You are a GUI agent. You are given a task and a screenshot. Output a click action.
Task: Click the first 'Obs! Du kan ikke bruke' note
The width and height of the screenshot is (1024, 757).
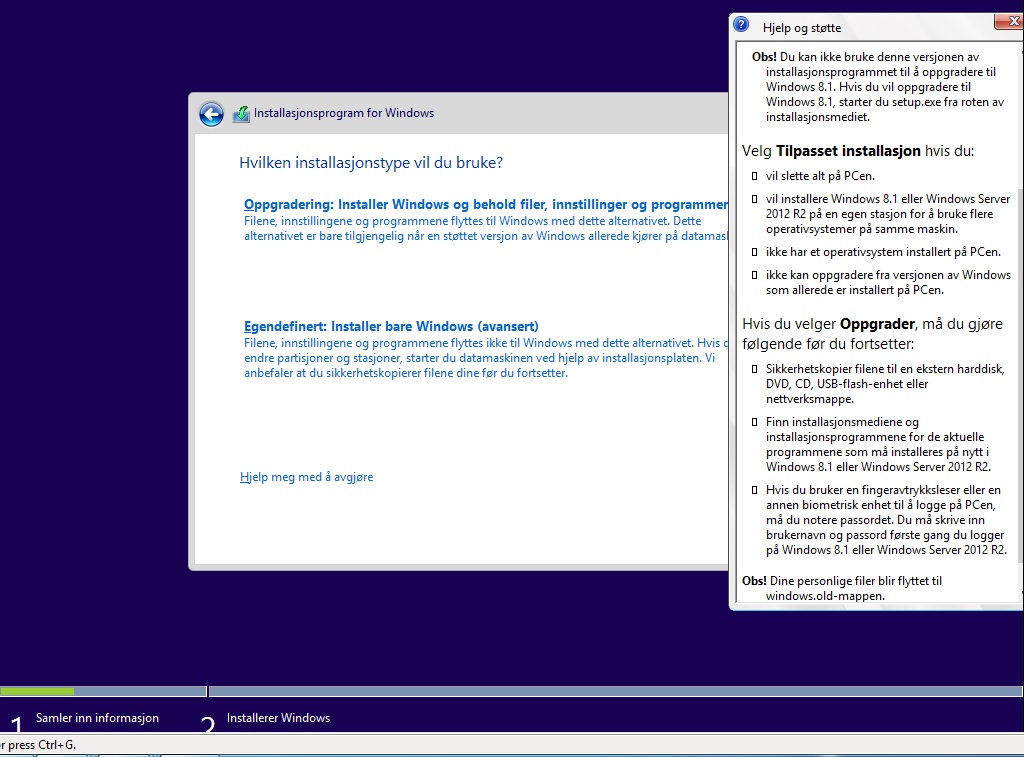[x=878, y=87]
